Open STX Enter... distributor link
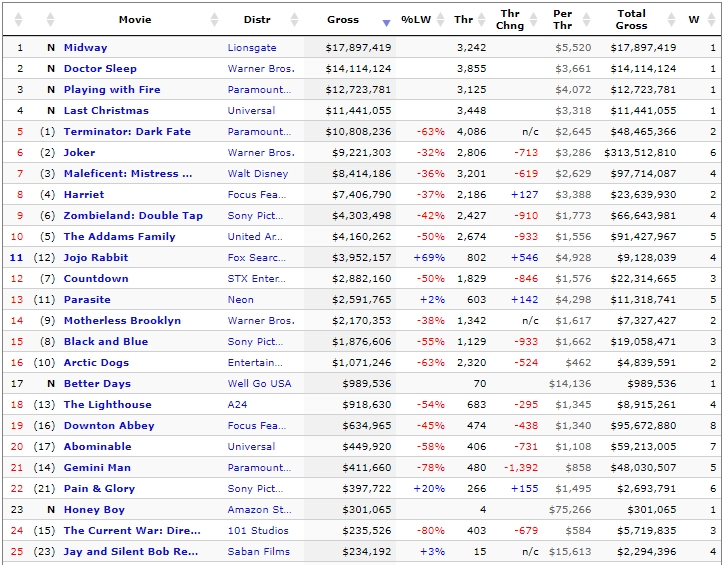The image size is (724, 565). click(257, 278)
